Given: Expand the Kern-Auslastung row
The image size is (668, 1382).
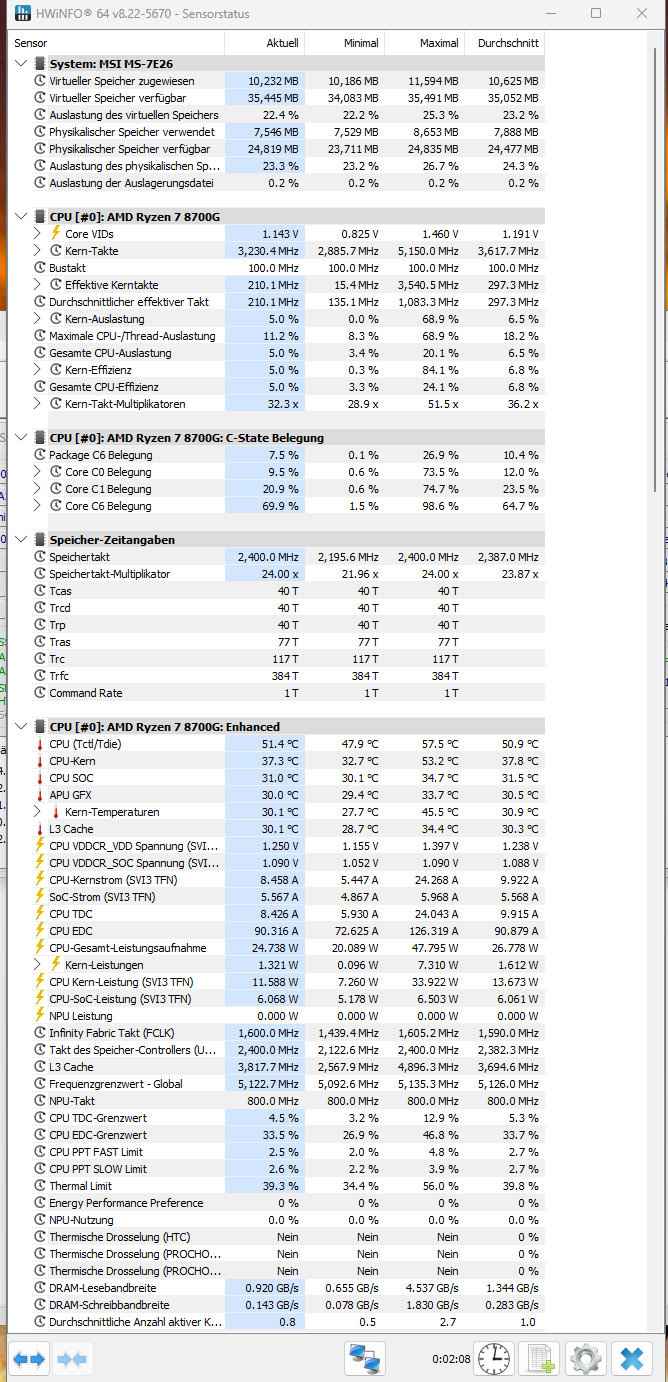Looking at the screenshot, I should point(39,319).
